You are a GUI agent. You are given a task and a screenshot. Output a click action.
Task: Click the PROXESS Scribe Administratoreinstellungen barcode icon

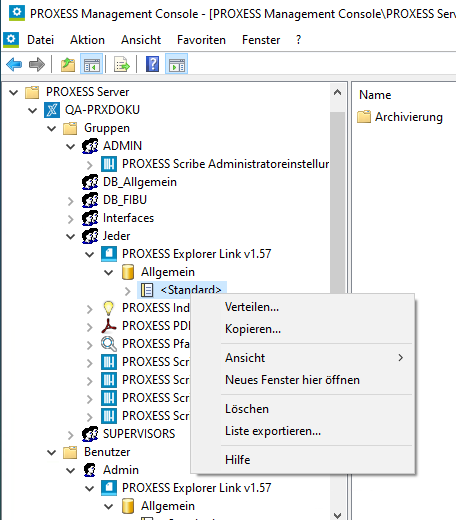point(109,164)
